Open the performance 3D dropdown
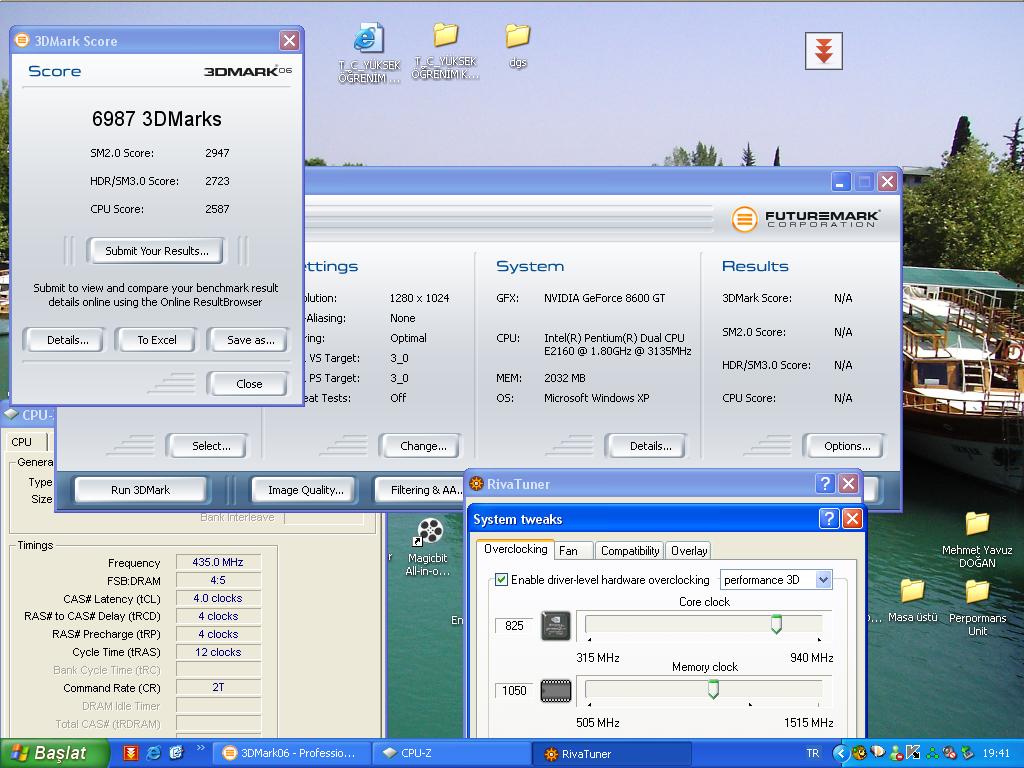Viewport: 1024px width, 768px height. 776,580
